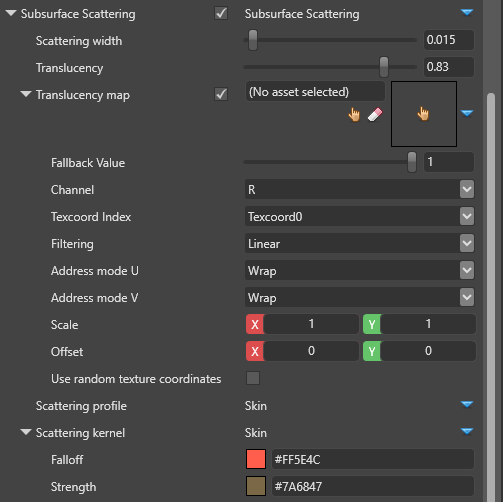Collapse the Scattering kernel section

[x=26, y=432]
